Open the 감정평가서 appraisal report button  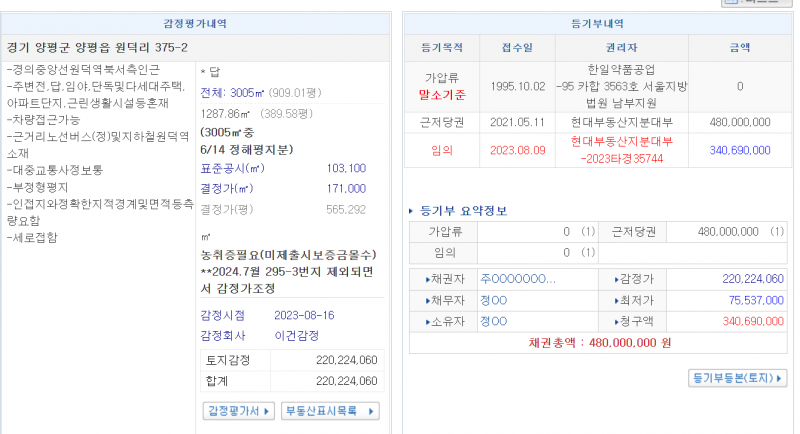click(x=239, y=411)
